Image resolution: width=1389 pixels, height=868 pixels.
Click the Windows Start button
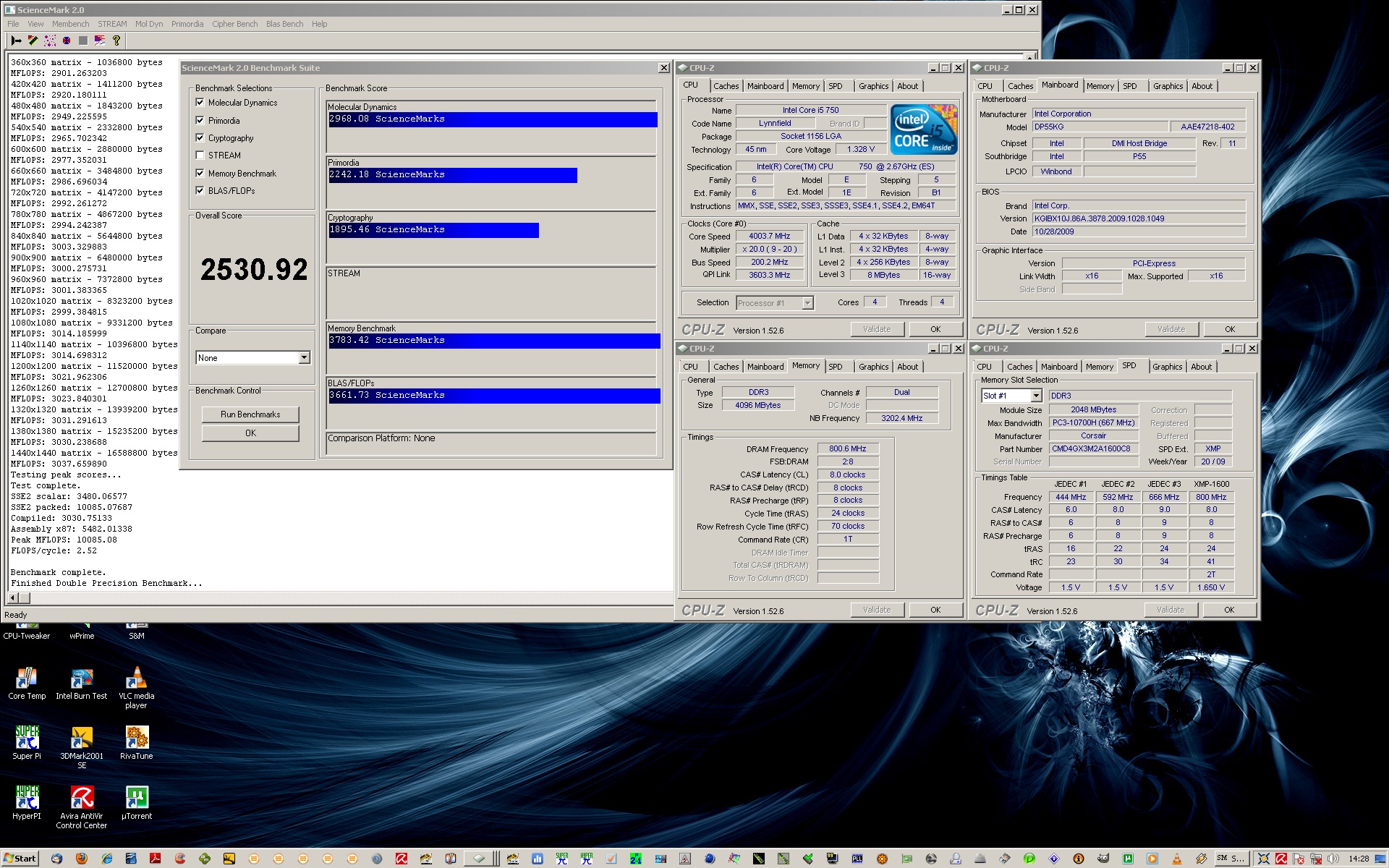pyautogui.click(x=20, y=859)
